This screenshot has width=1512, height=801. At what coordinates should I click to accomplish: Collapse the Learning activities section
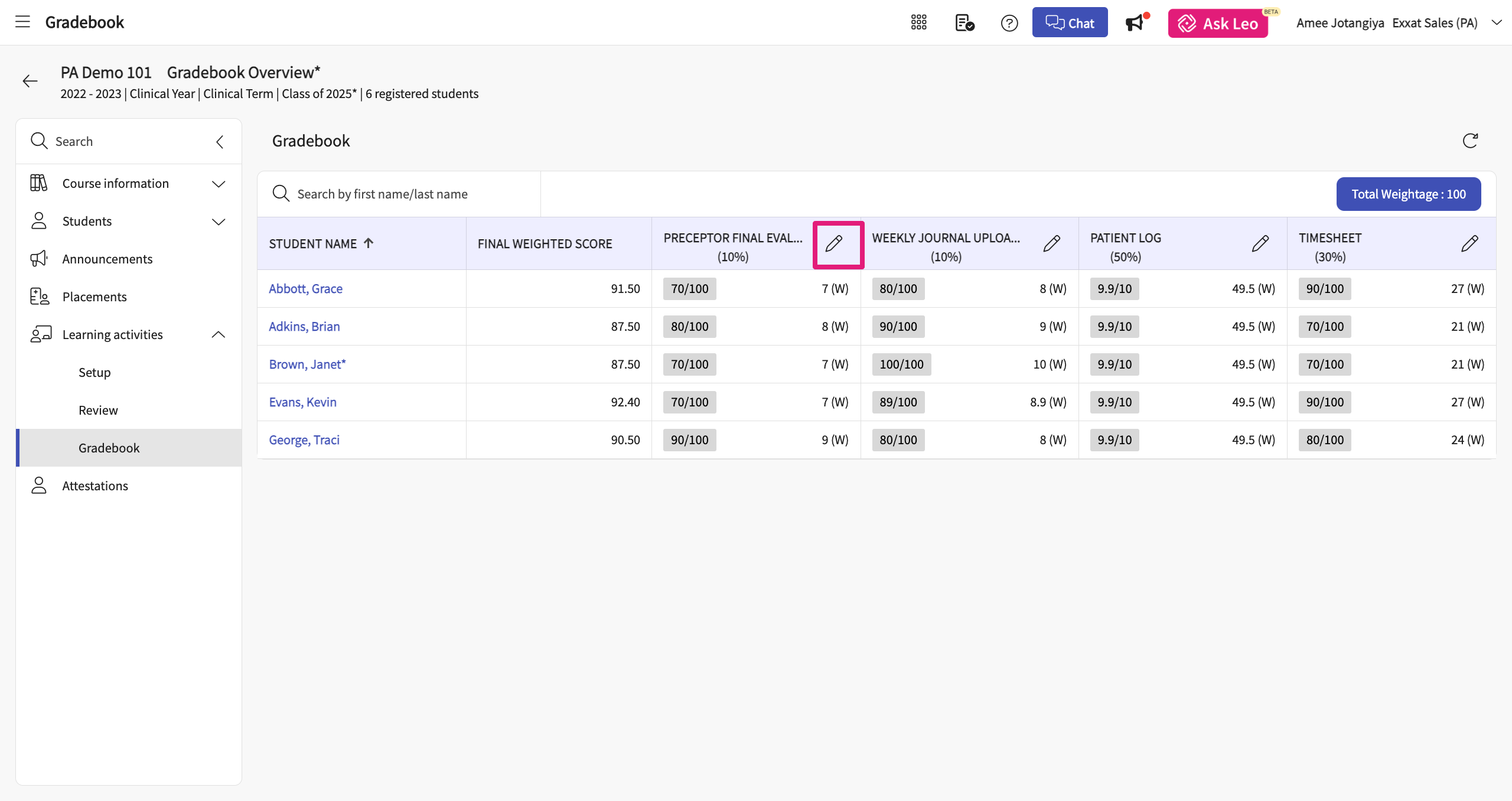click(x=218, y=335)
